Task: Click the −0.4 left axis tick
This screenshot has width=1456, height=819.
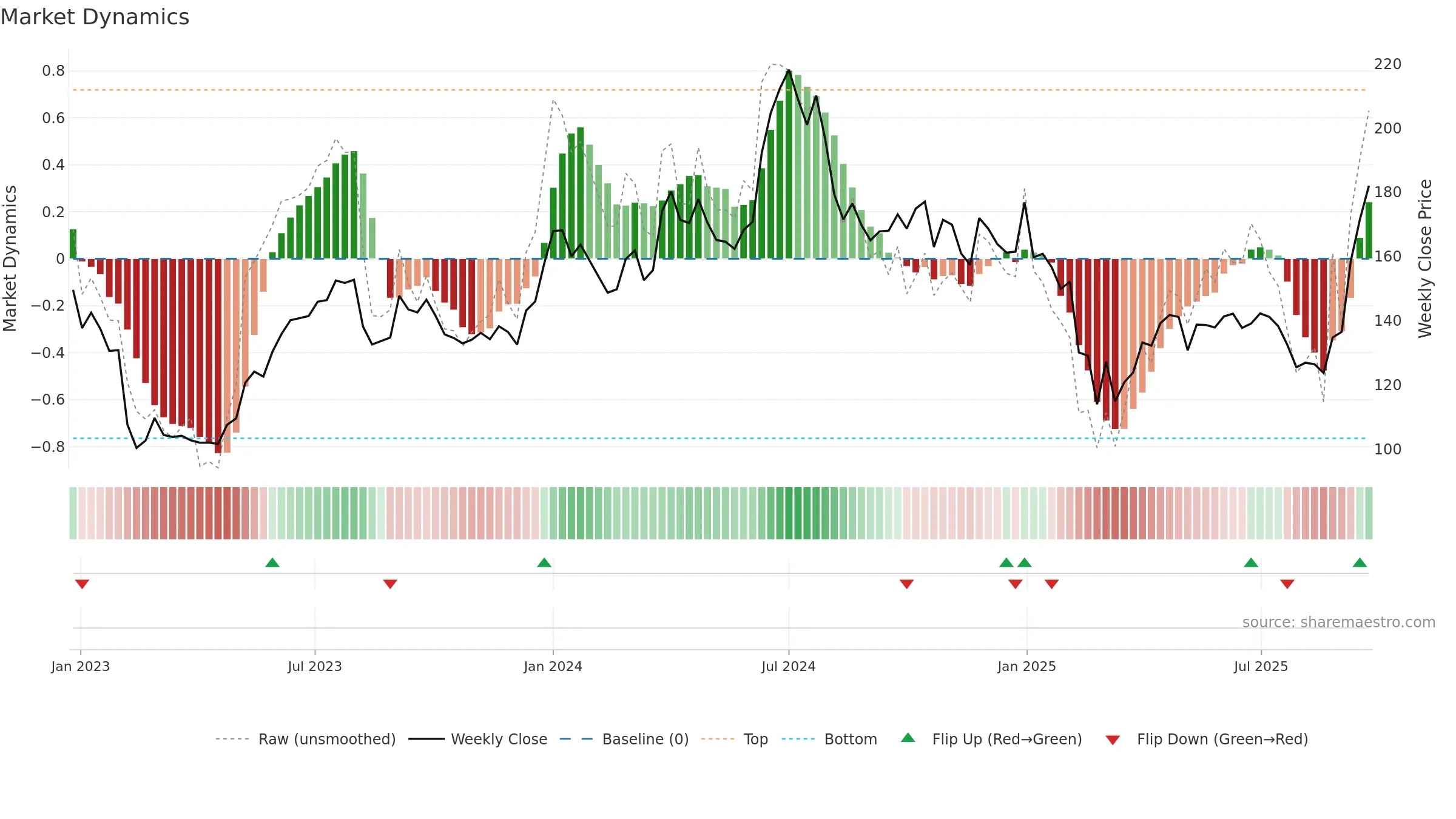Action: pyautogui.click(x=48, y=353)
